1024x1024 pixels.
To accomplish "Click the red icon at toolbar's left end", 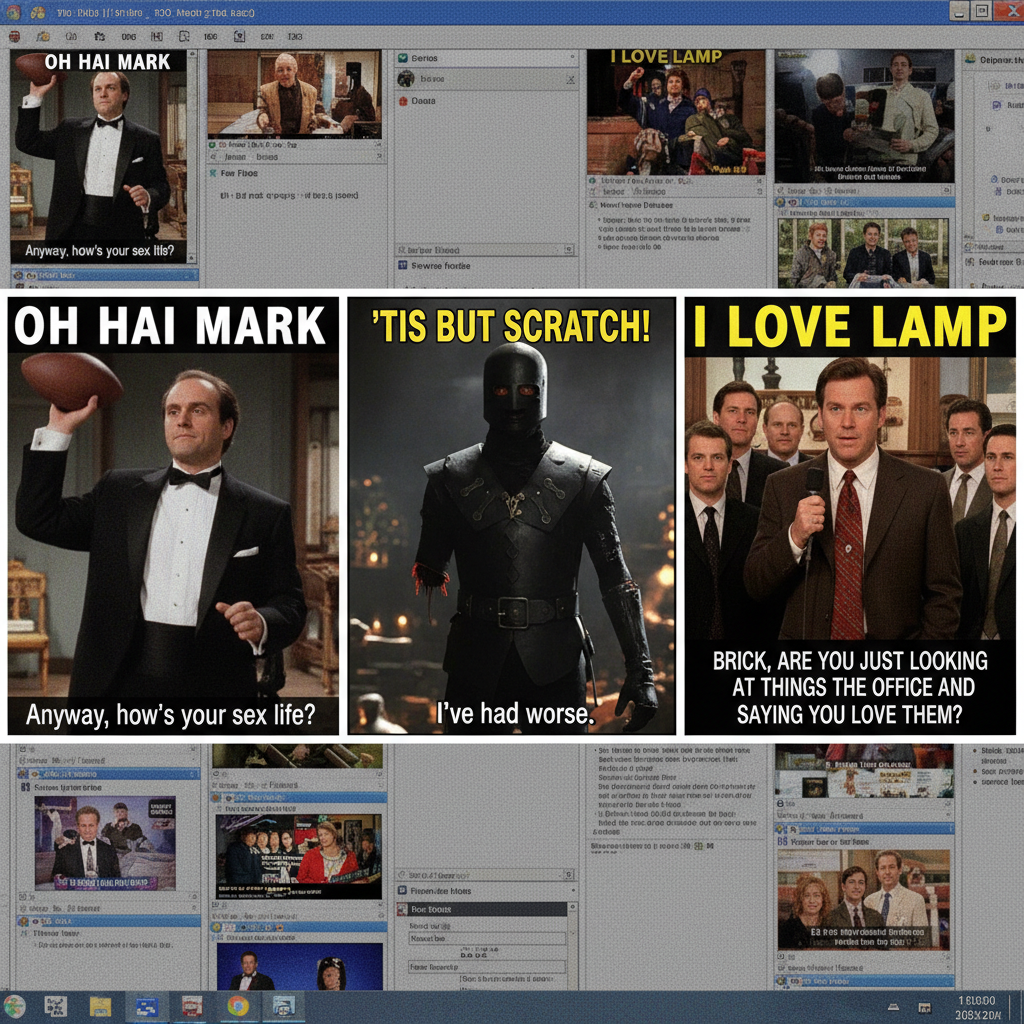I will point(14,37).
